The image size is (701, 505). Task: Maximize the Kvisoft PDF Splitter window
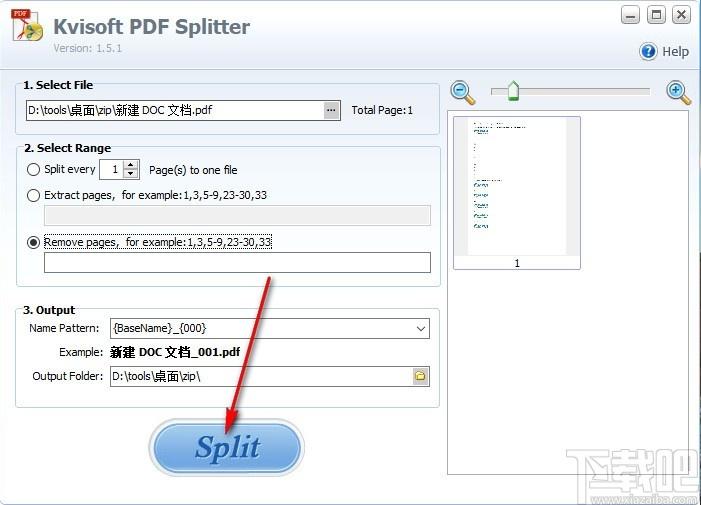pos(656,16)
